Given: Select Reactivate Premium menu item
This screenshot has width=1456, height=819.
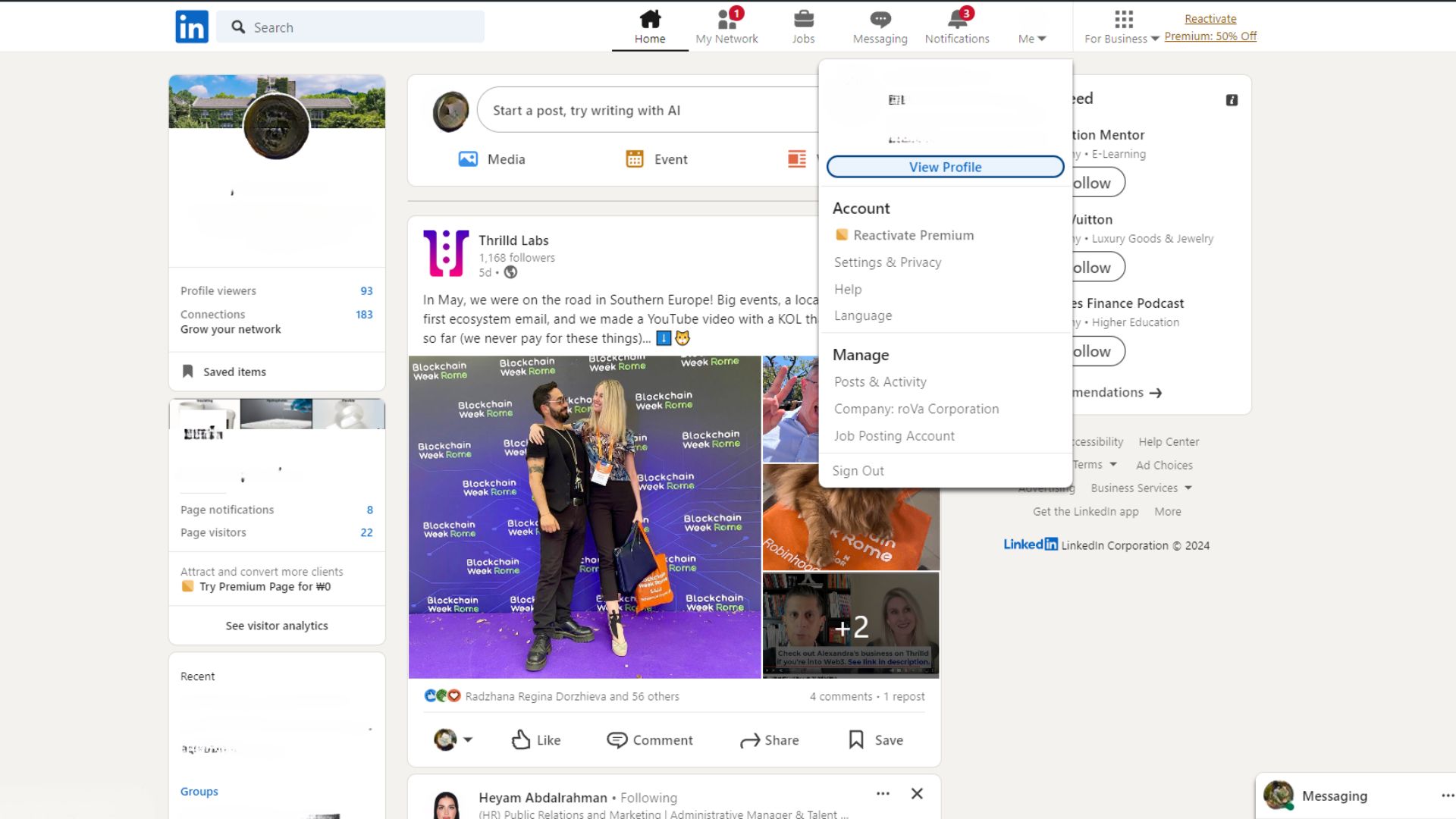Looking at the screenshot, I should (904, 235).
